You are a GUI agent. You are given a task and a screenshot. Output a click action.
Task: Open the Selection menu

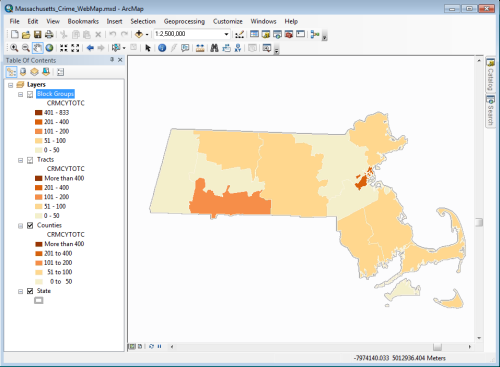(x=143, y=21)
